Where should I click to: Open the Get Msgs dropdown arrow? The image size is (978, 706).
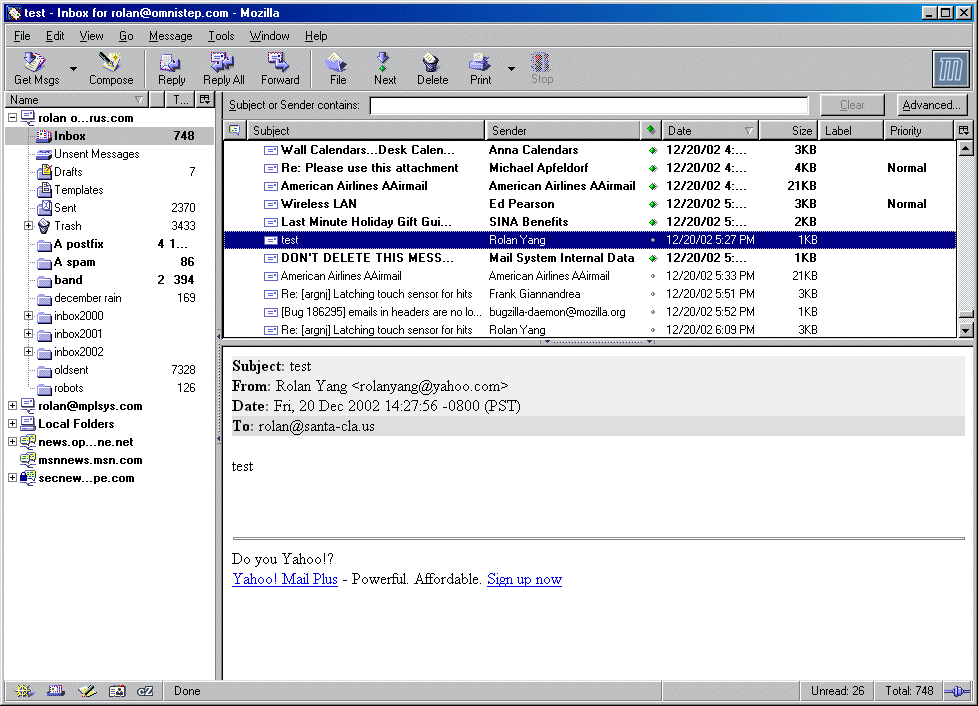tap(73, 70)
